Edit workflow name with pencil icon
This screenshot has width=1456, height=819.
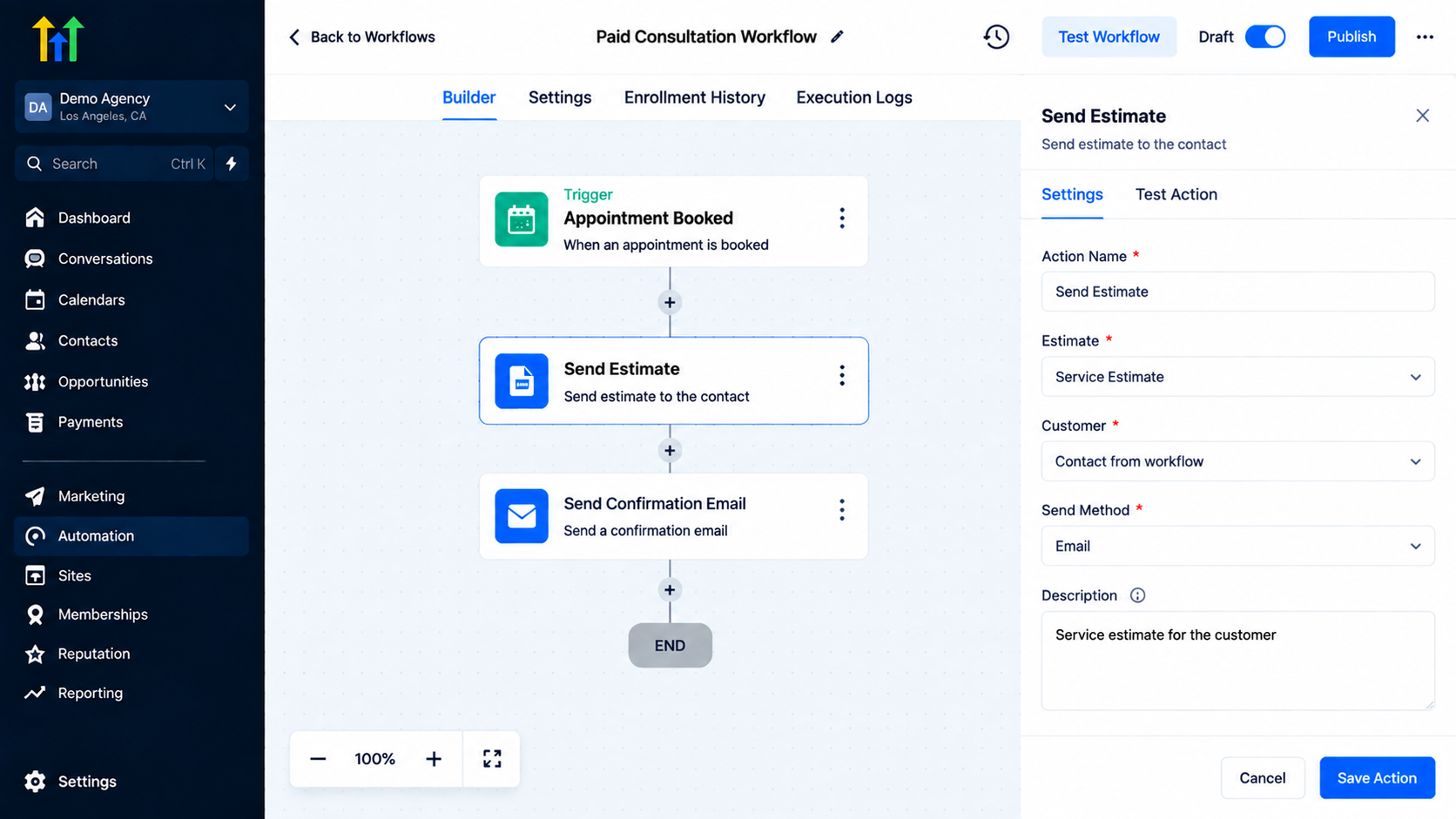[x=837, y=37]
